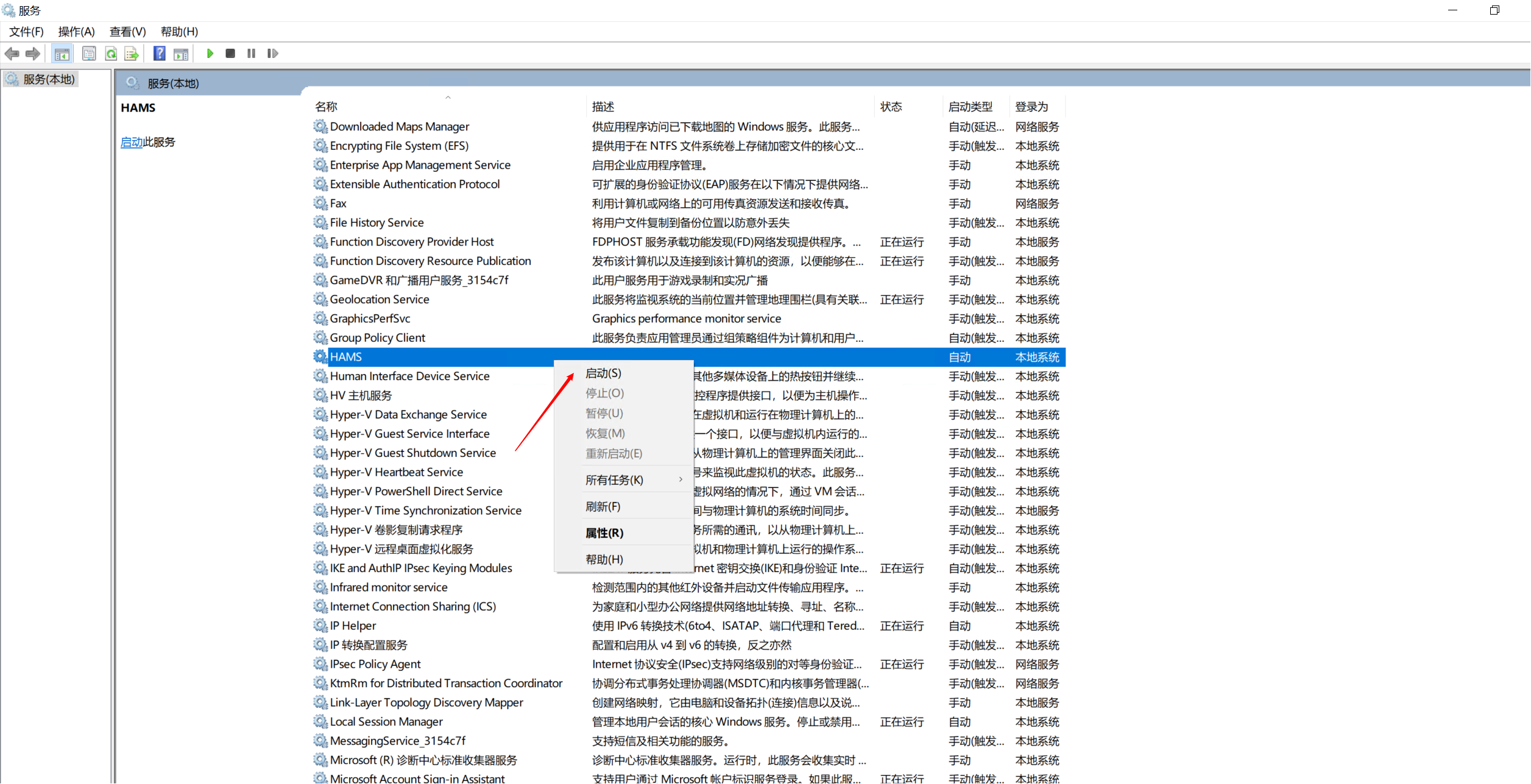The image size is (1531, 784).
Task: Click the 启动 link for HAMS service
Action: coord(131,142)
